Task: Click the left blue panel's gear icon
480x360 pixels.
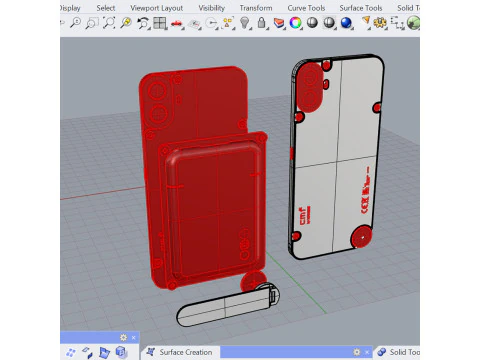Action: pos(123,337)
